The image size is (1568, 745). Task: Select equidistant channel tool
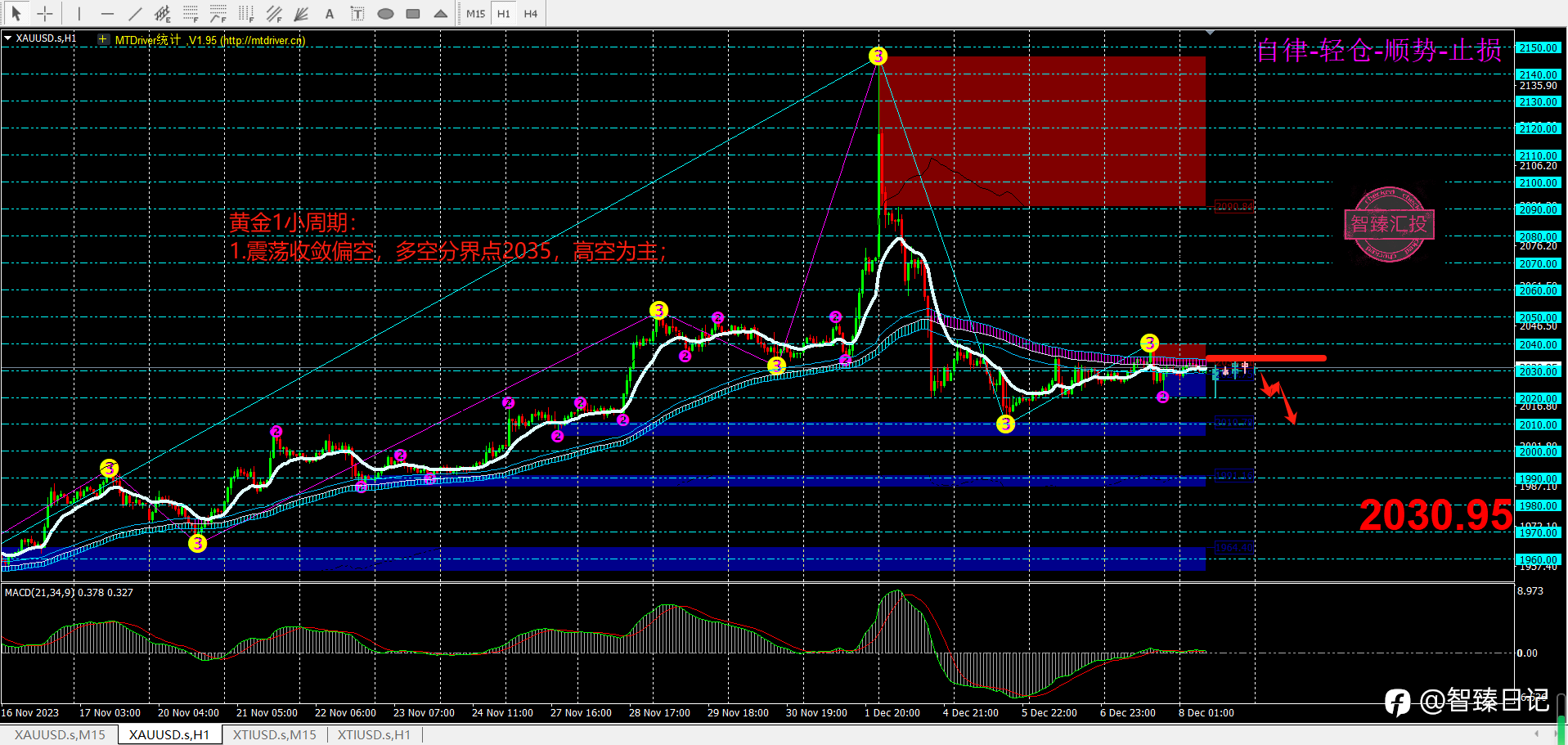tap(163, 13)
